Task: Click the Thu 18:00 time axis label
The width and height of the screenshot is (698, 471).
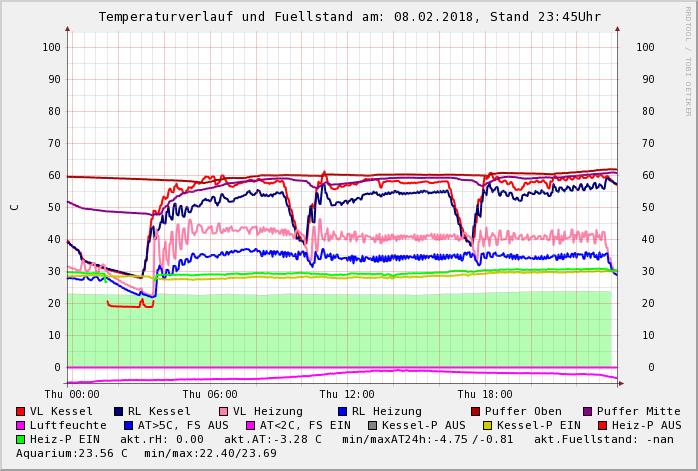Action: click(x=485, y=394)
